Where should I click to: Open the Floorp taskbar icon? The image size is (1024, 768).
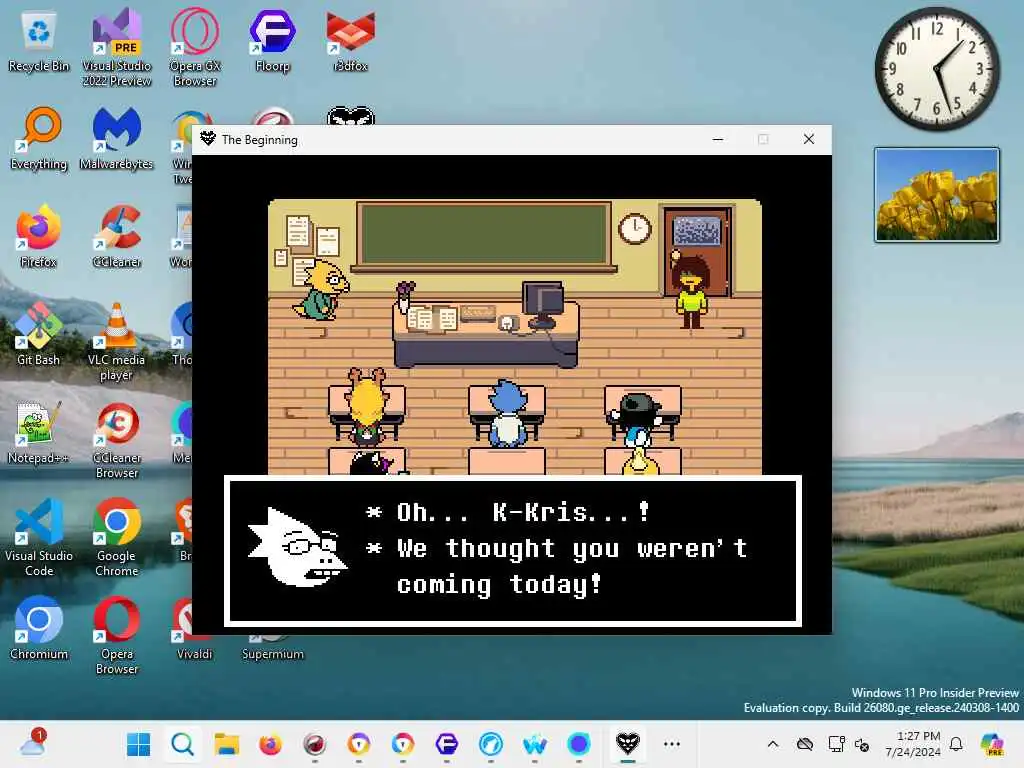coord(447,744)
